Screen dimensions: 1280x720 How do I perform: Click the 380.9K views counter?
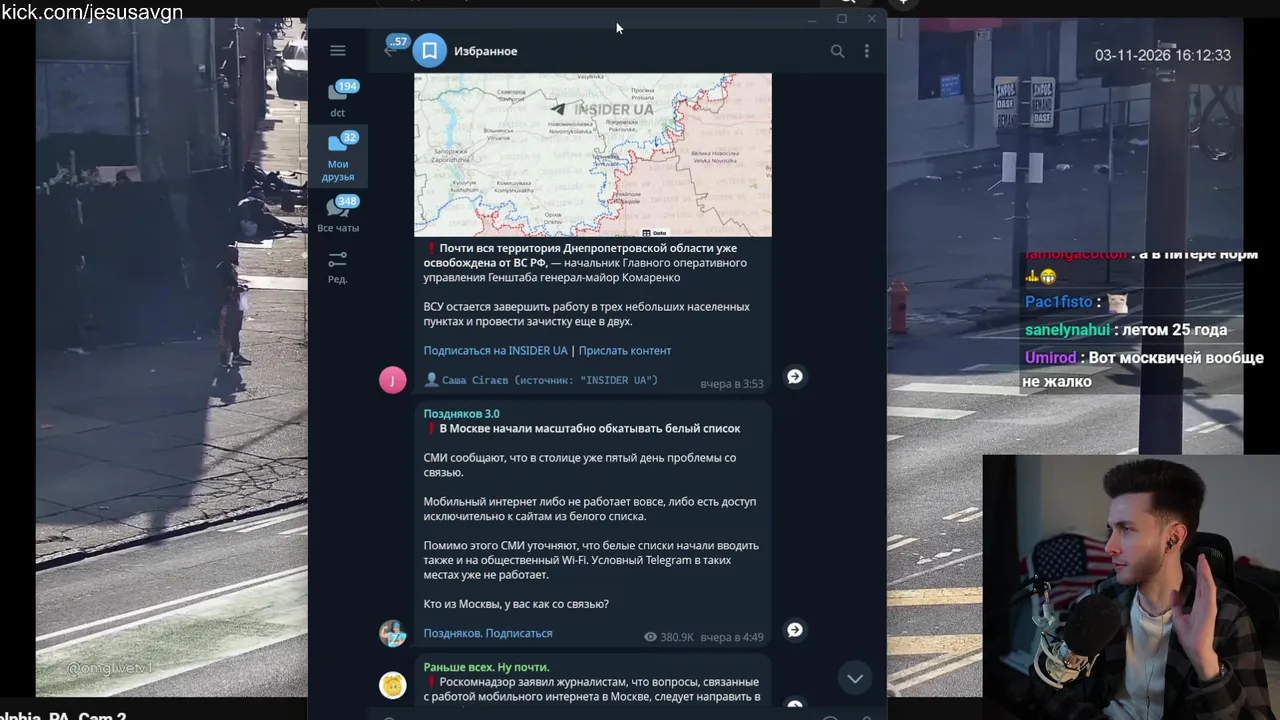coord(669,637)
